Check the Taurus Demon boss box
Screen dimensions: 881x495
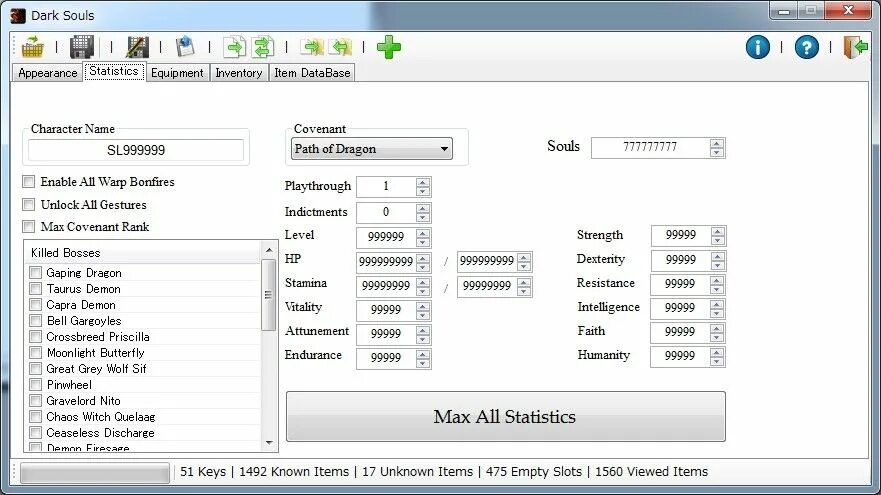[x=35, y=289]
